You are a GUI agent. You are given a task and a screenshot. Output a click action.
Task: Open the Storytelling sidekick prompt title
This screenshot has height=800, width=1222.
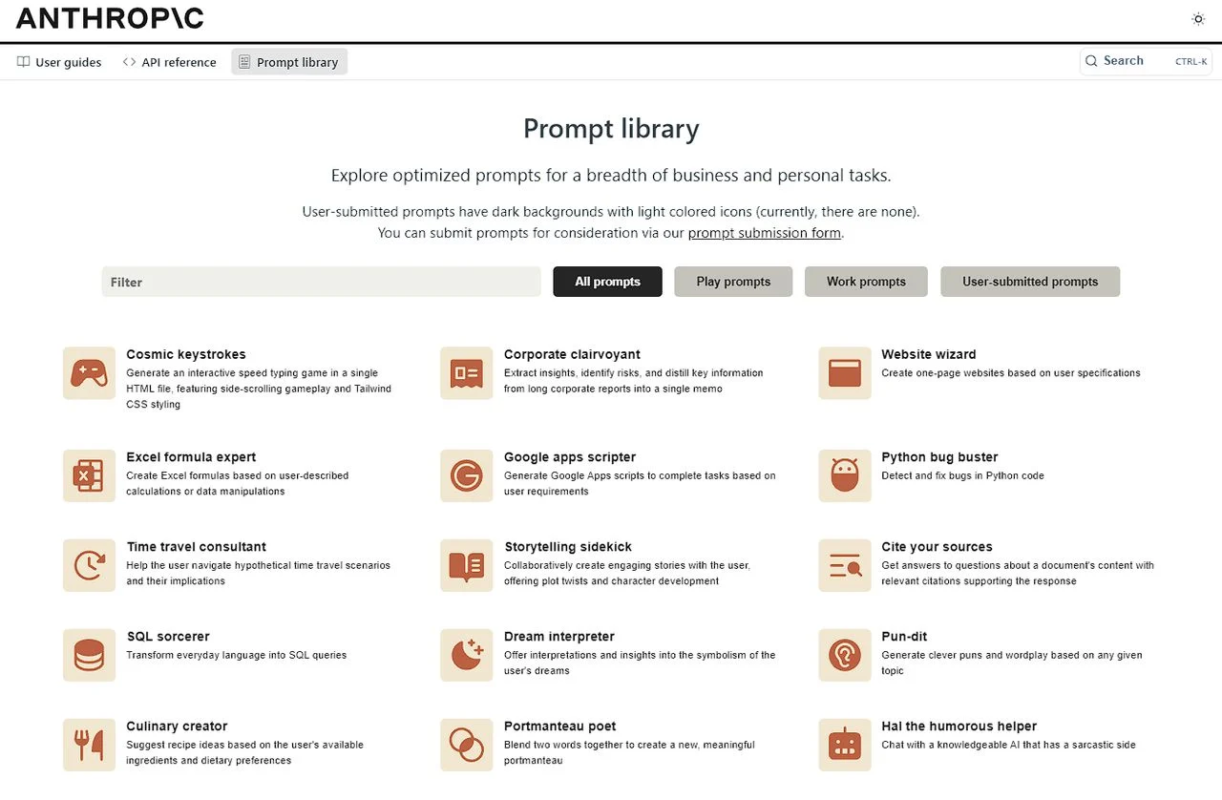(x=568, y=547)
